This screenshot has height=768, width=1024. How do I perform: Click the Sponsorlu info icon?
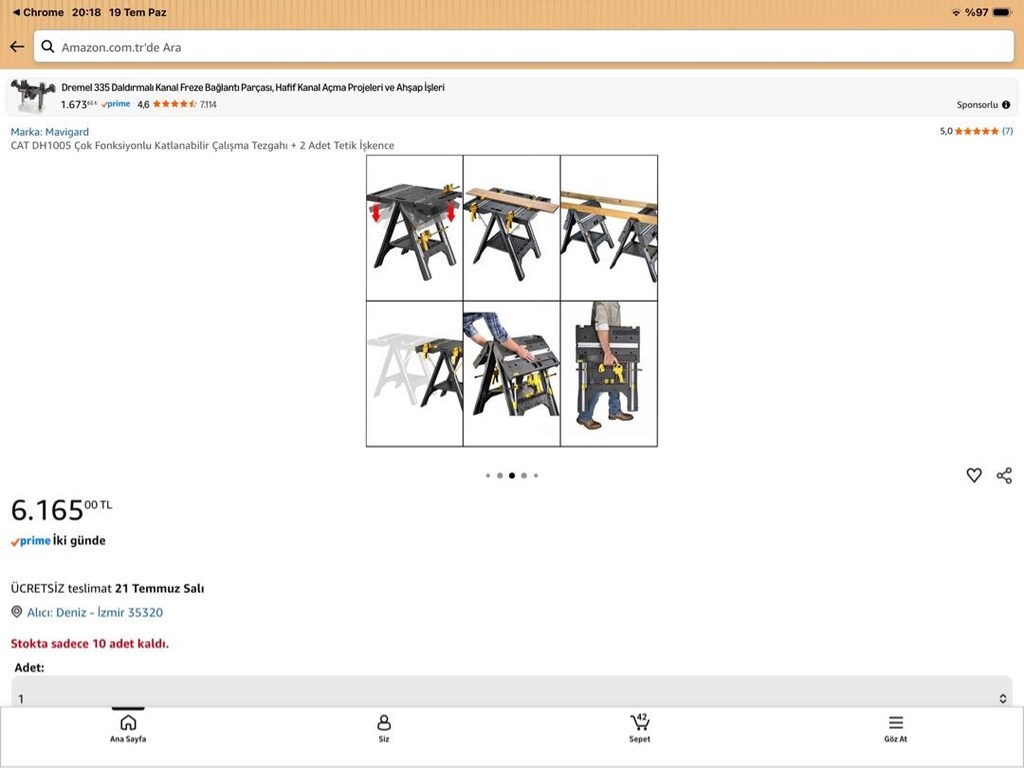(1006, 104)
